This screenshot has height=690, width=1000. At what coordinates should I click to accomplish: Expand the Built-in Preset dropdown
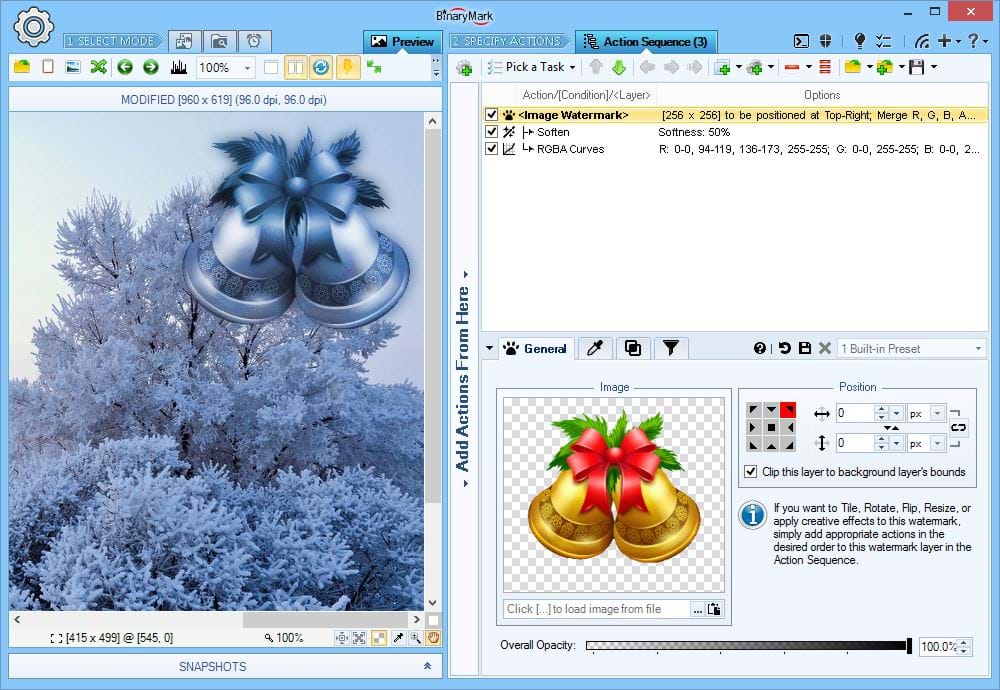[978, 348]
